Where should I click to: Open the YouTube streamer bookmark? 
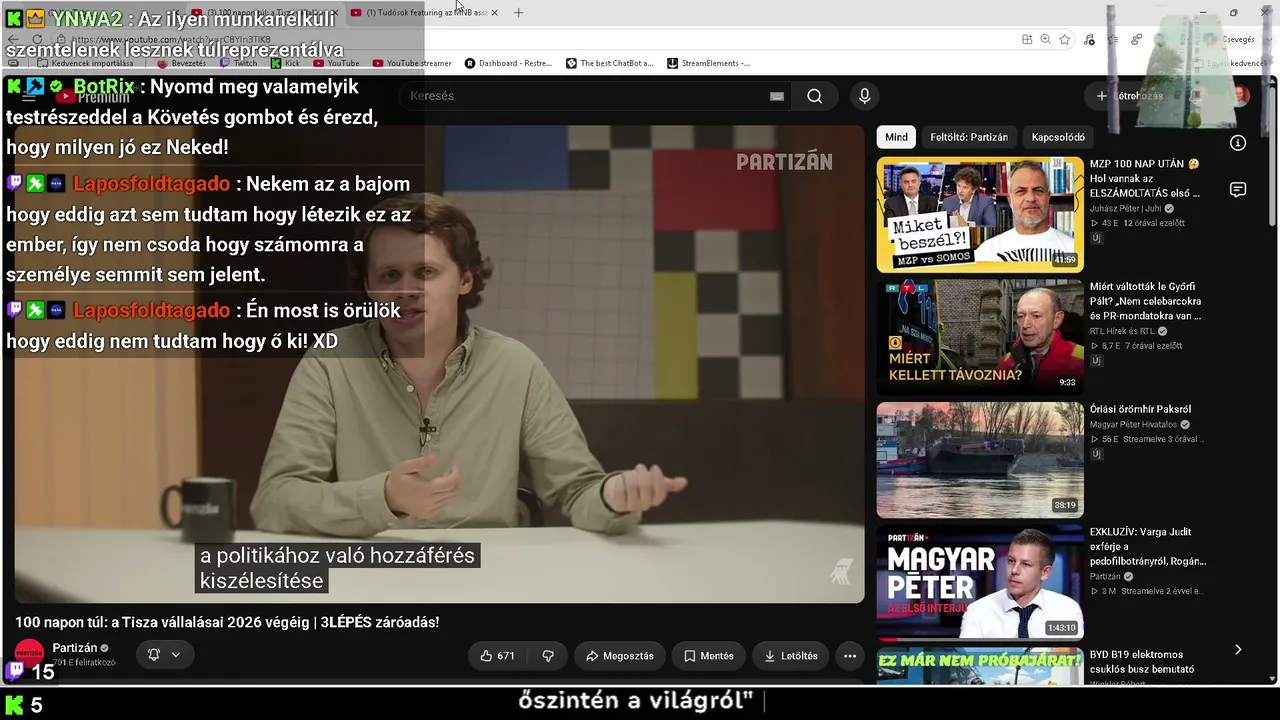[x=412, y=63]
